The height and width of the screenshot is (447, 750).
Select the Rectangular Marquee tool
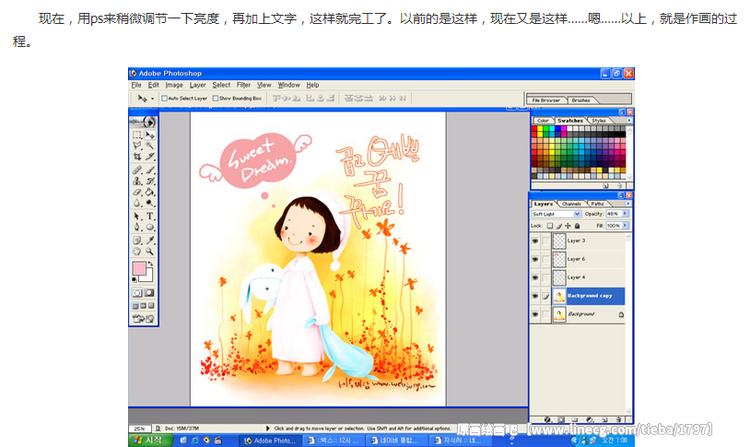(x=137, y=135)
